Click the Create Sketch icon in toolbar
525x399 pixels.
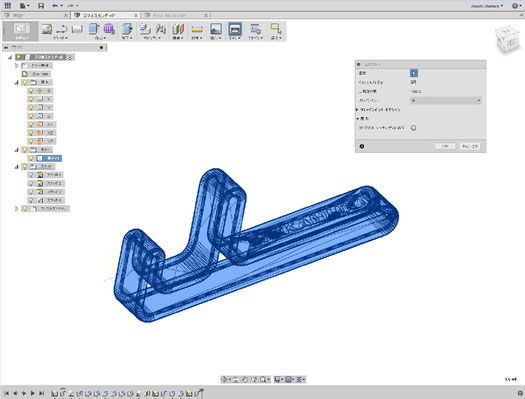point(47,29)
